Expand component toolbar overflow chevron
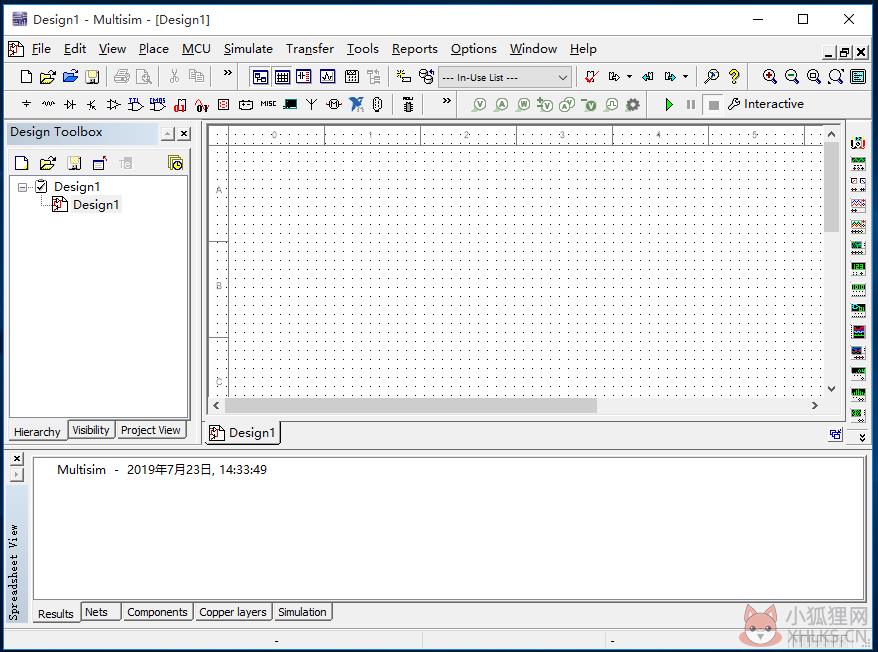 point(446,101)
